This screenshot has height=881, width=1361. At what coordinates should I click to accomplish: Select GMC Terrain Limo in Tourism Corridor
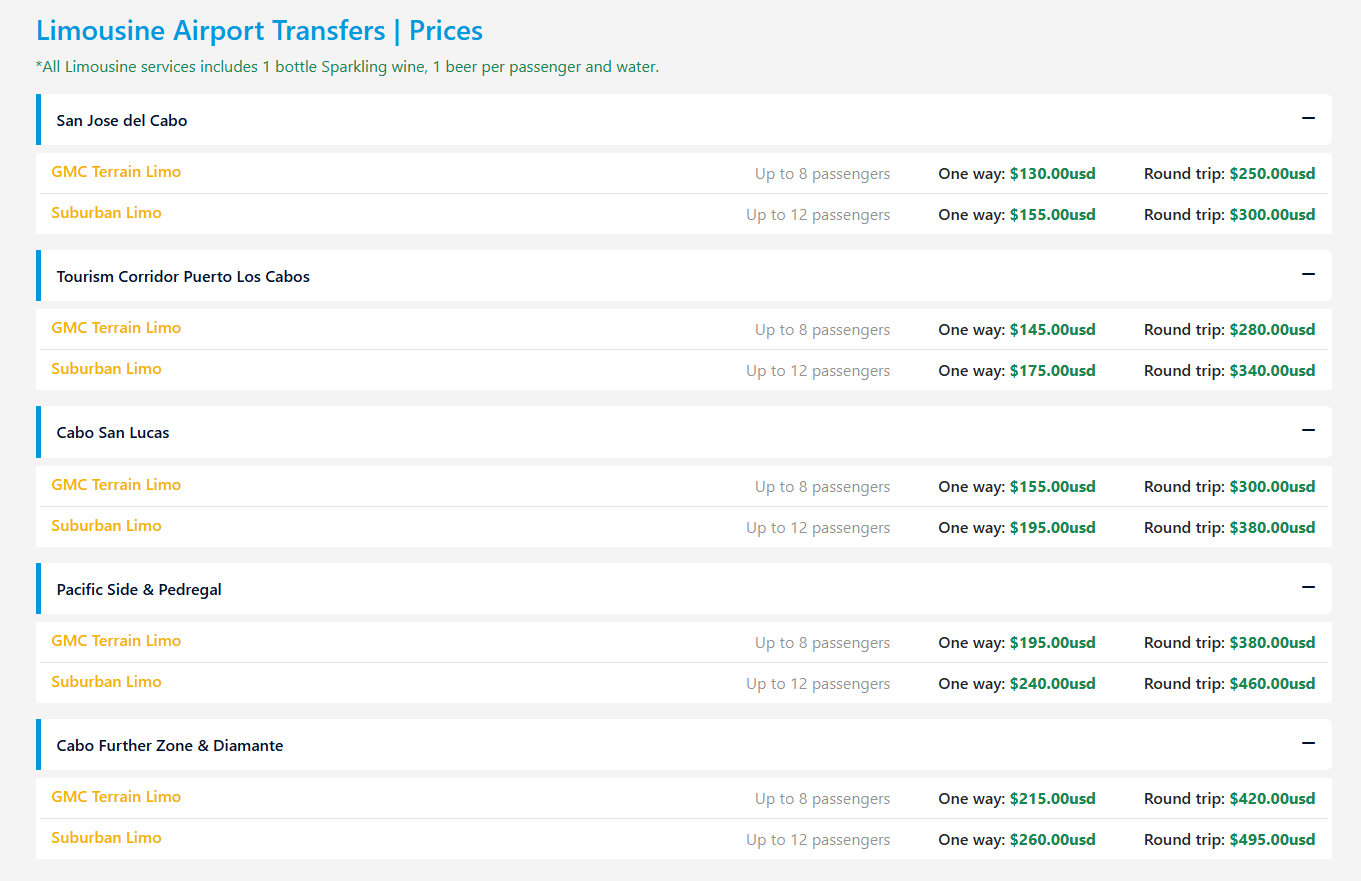(116, 328)
